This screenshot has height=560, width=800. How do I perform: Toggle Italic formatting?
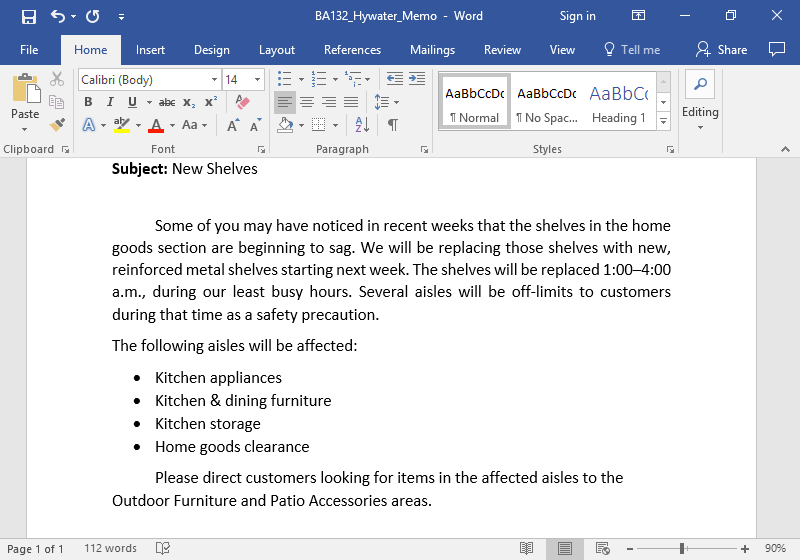coord(110,102)
